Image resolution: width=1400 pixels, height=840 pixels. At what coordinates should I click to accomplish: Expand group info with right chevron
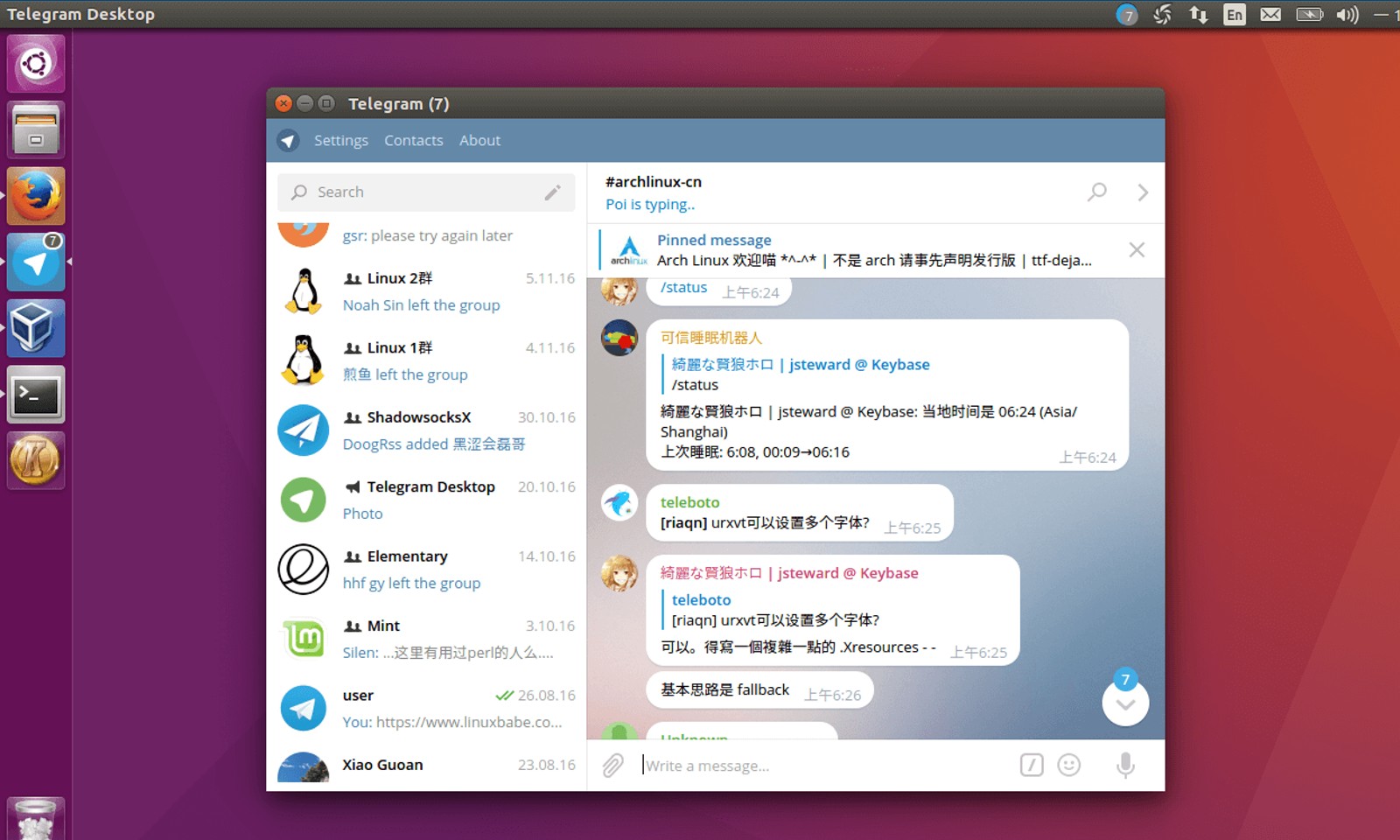[x=1143, y=192]
